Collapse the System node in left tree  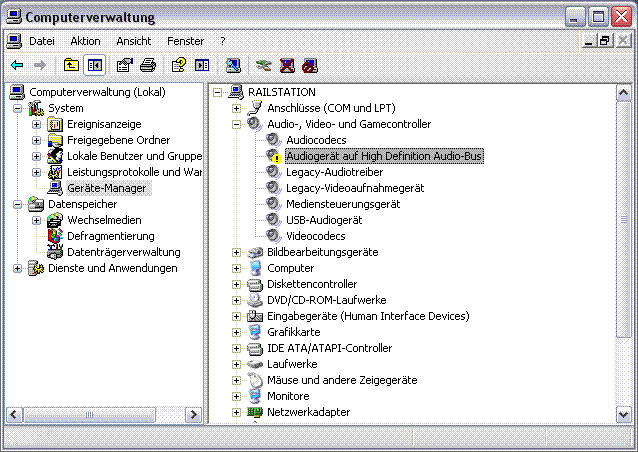[17, 109]
